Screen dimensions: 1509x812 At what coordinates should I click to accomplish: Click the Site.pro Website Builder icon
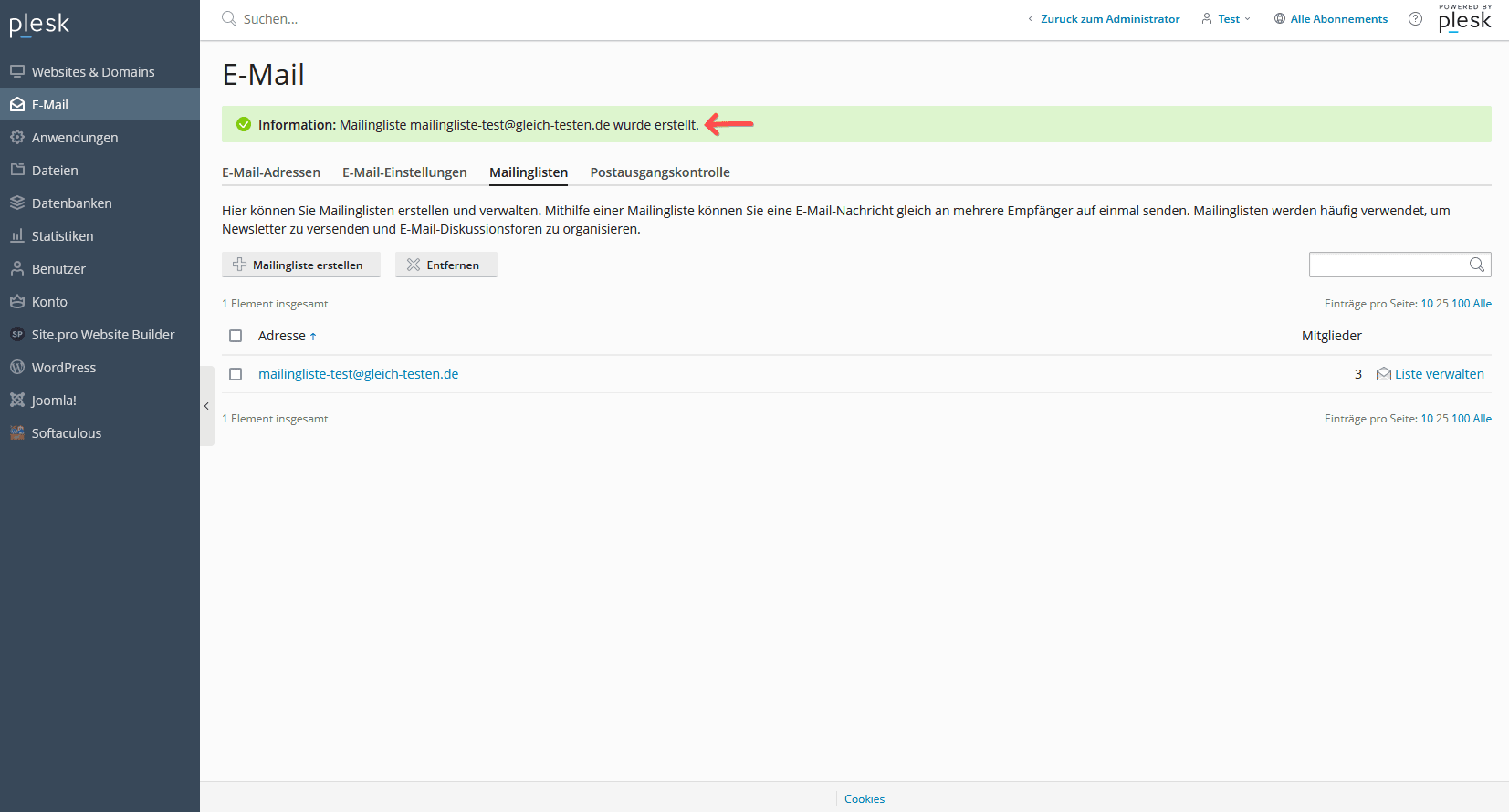16,334
